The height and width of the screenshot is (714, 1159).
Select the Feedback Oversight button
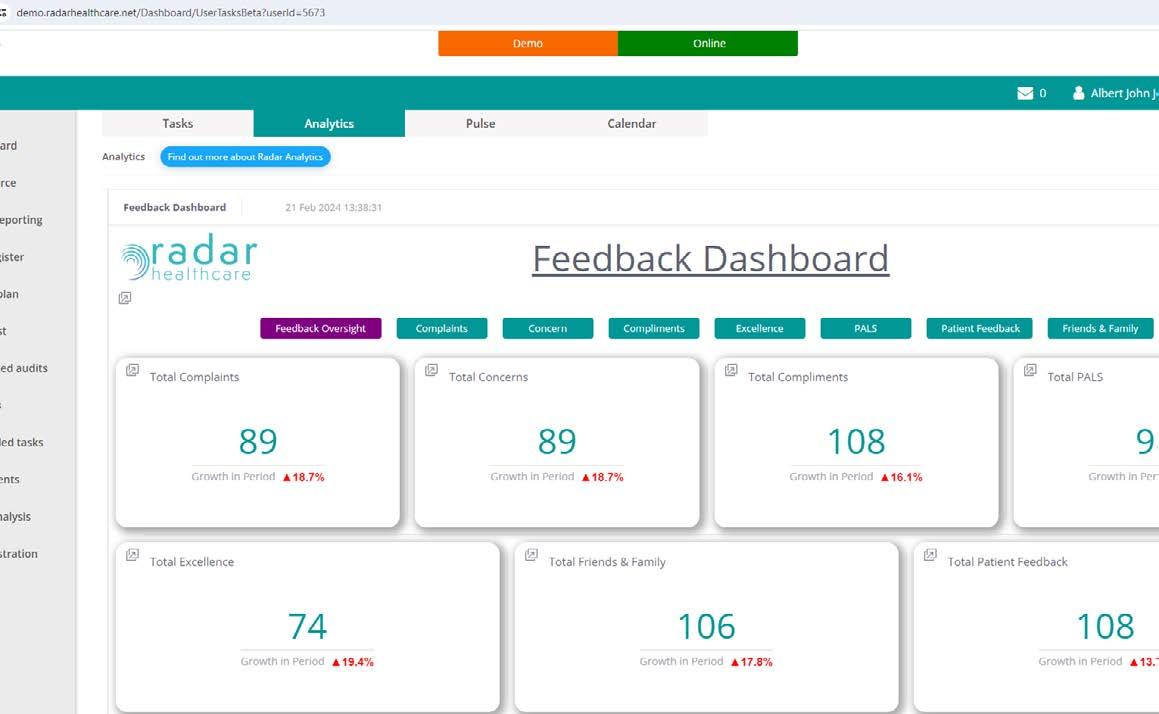(321, 328)
